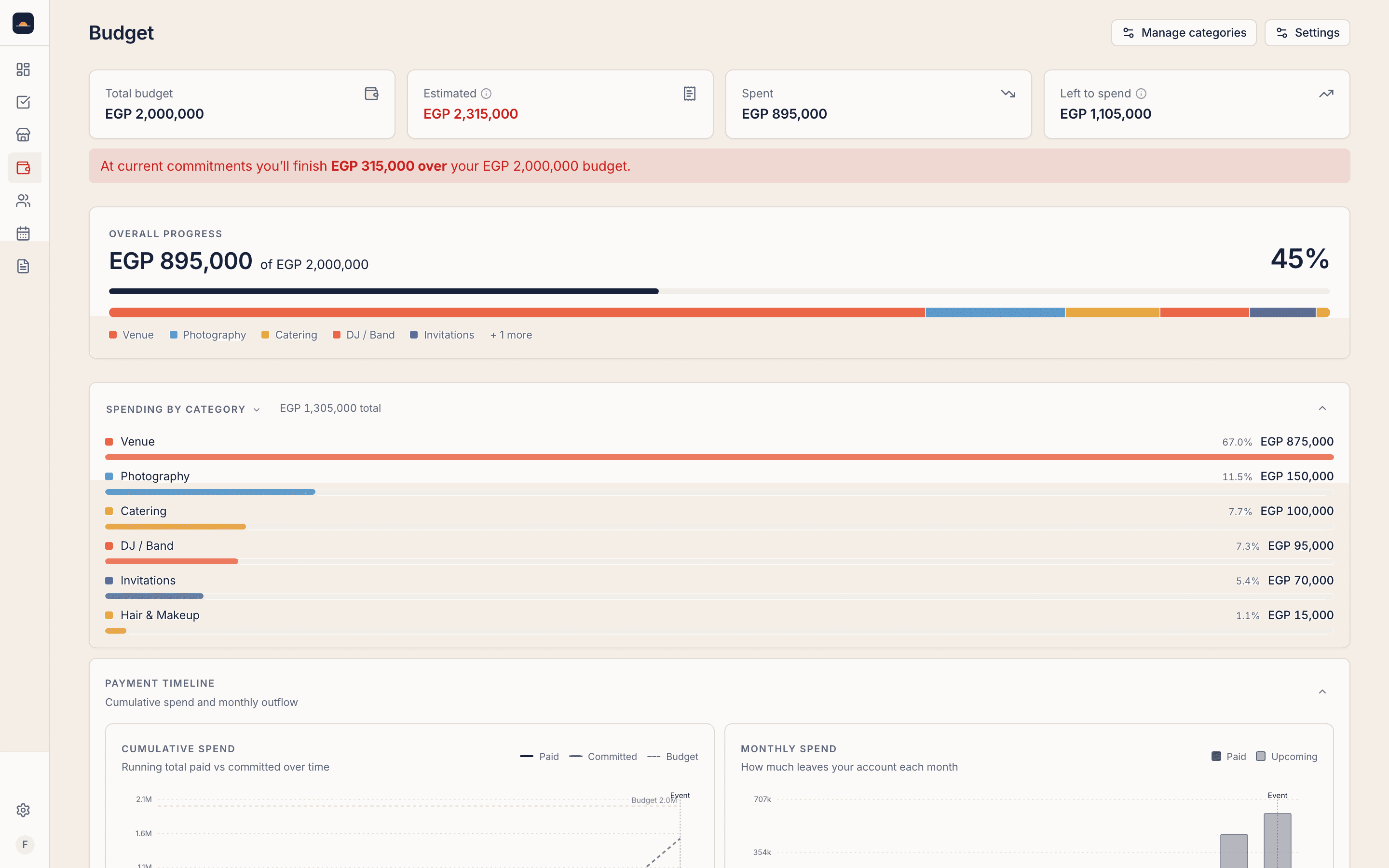Screen dimensions: 1389x868
Task: Select the Venue category row
Action: point(719,448)
